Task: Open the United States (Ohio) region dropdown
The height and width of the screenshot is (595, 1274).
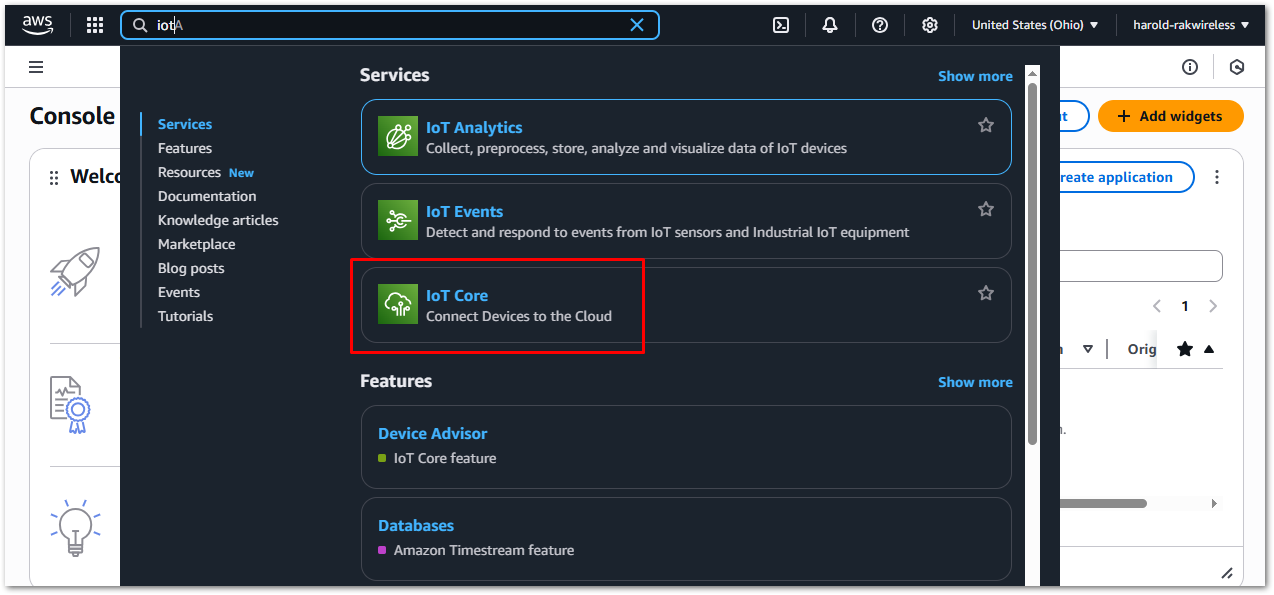Action: click(1035, 24)
